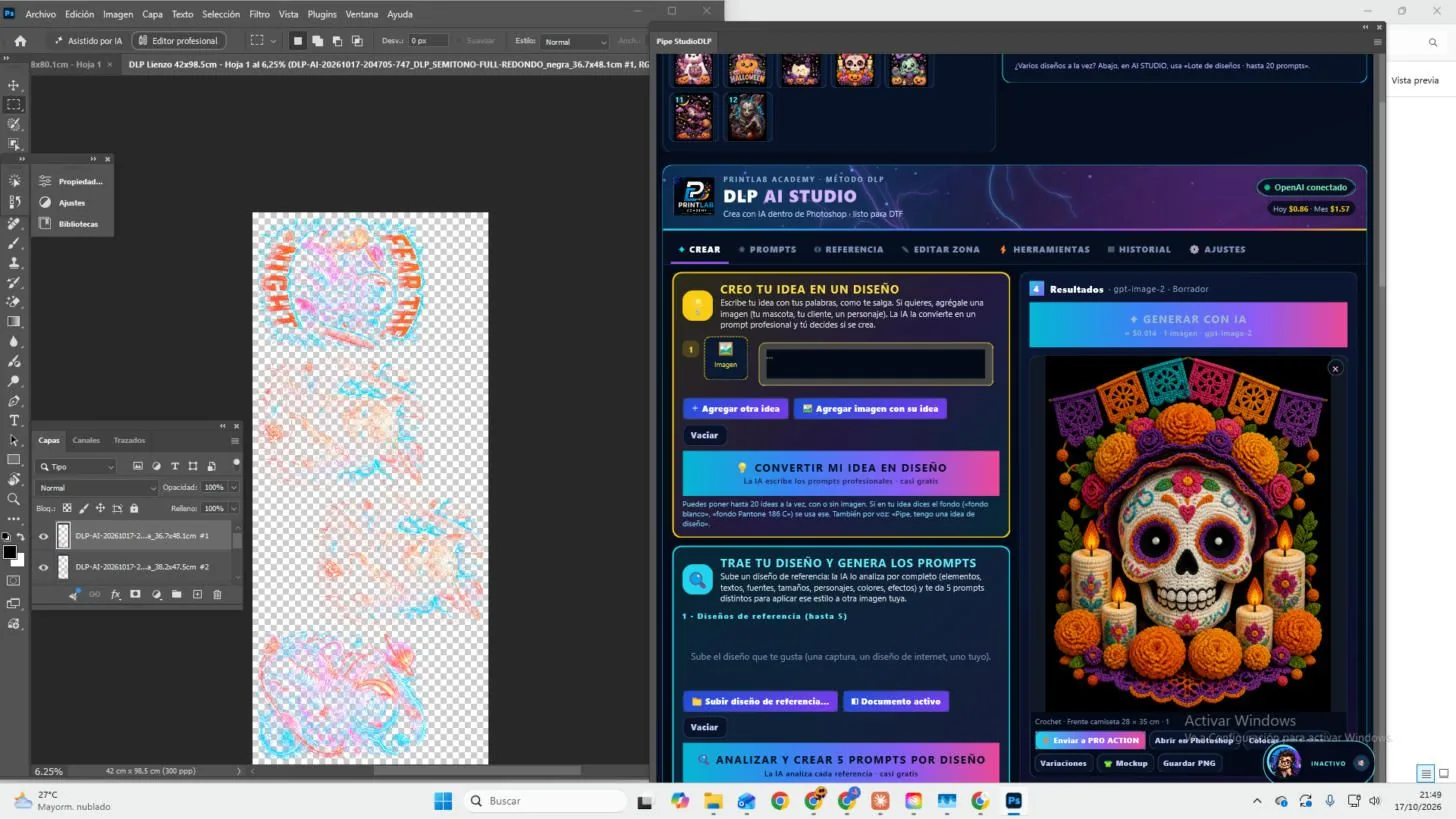
Task: Activate the Pen tool
Action: (x=14, y=401)
